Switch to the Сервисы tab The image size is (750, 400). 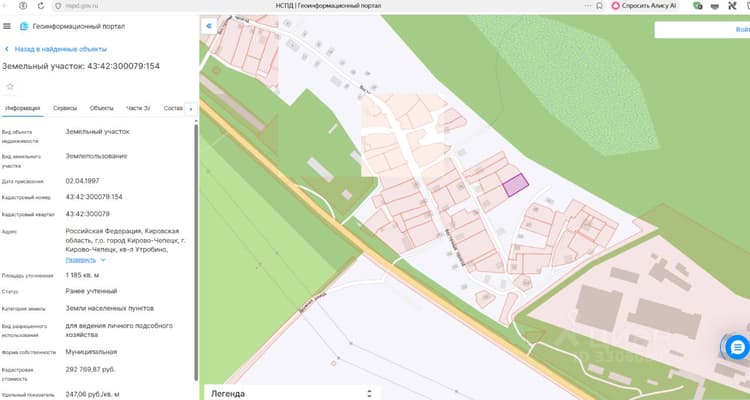click(x=65, y=108)
